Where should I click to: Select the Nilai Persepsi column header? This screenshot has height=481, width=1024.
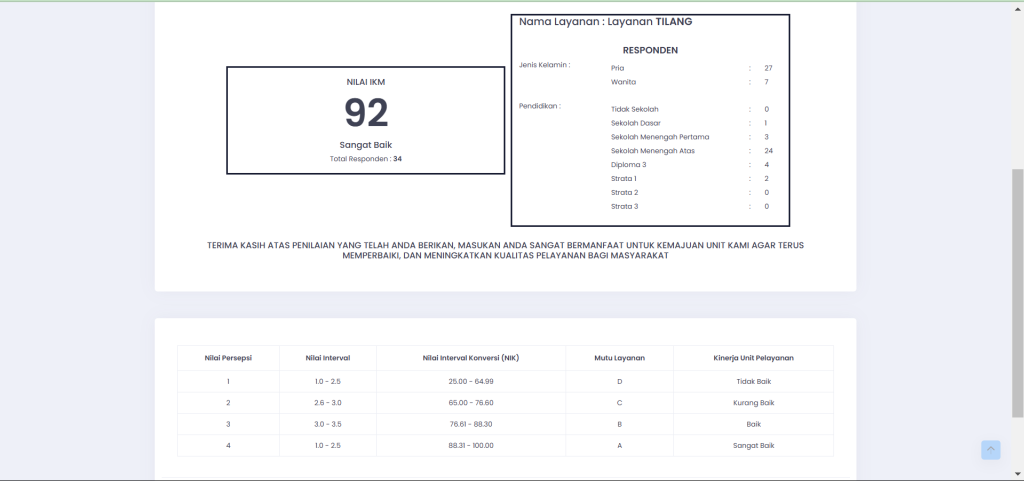coord(228,357)
